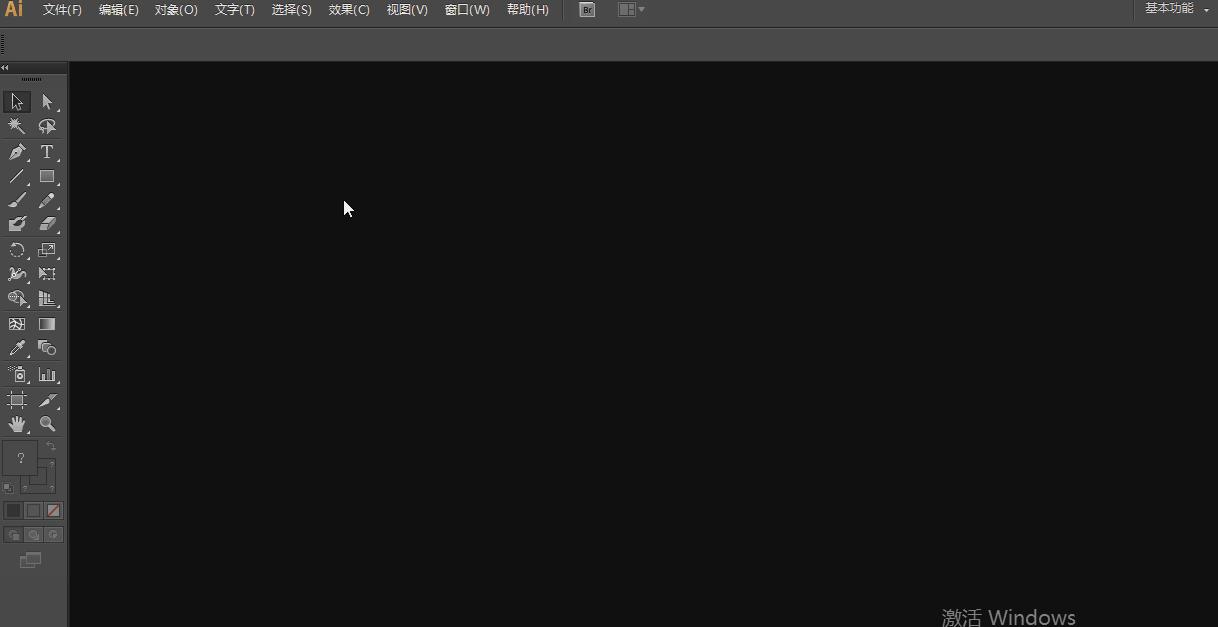
Task: Launch Adobe Bridge from the top bar
Action: [587, 9]
